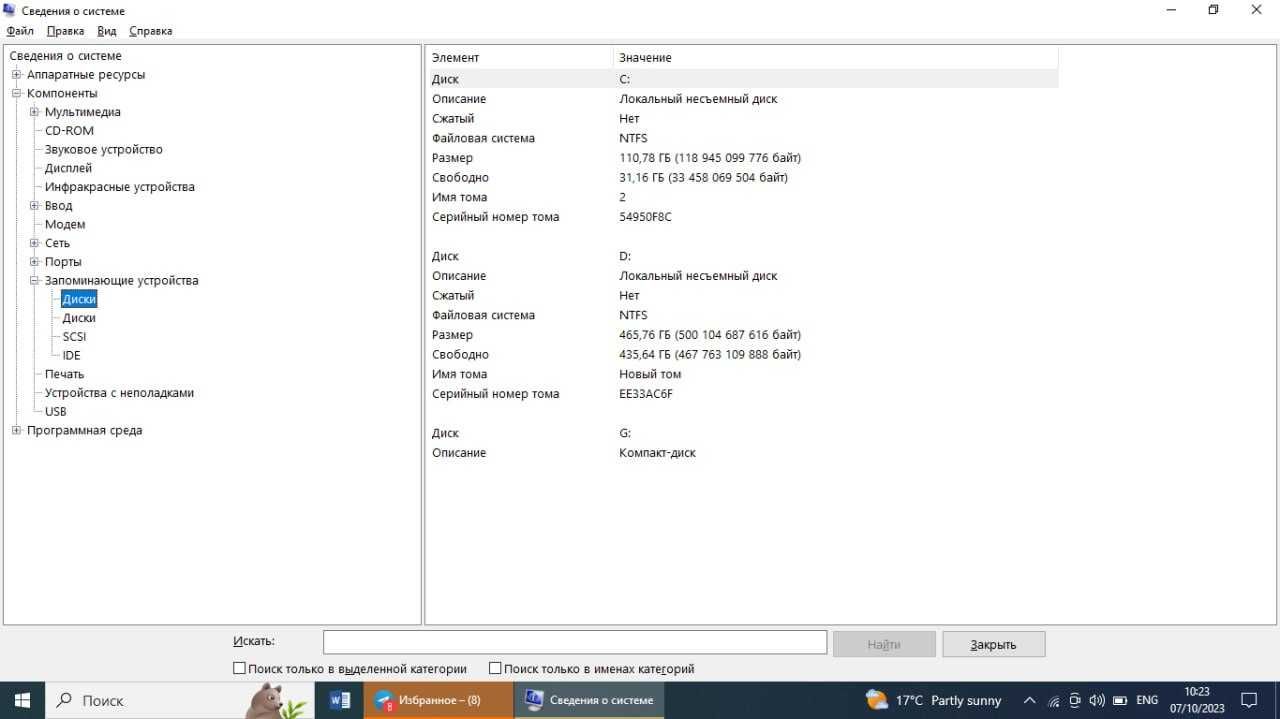Click the volume name Новый том

tap(650, 374)
